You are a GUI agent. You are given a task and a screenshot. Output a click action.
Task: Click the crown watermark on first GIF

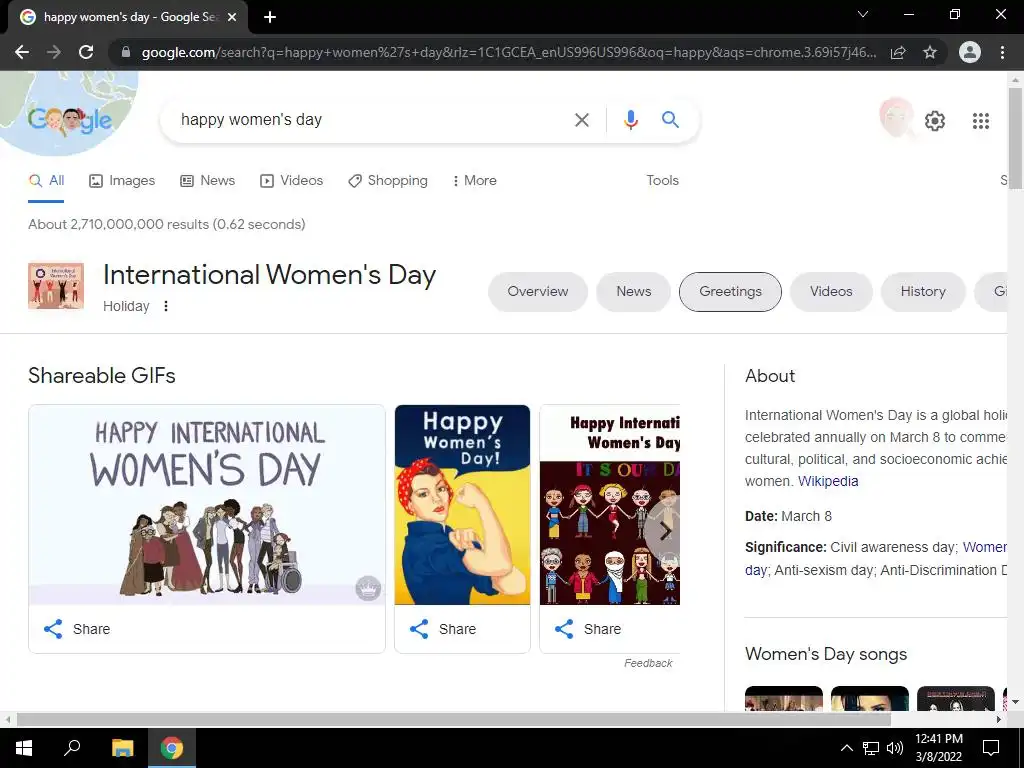368,588
